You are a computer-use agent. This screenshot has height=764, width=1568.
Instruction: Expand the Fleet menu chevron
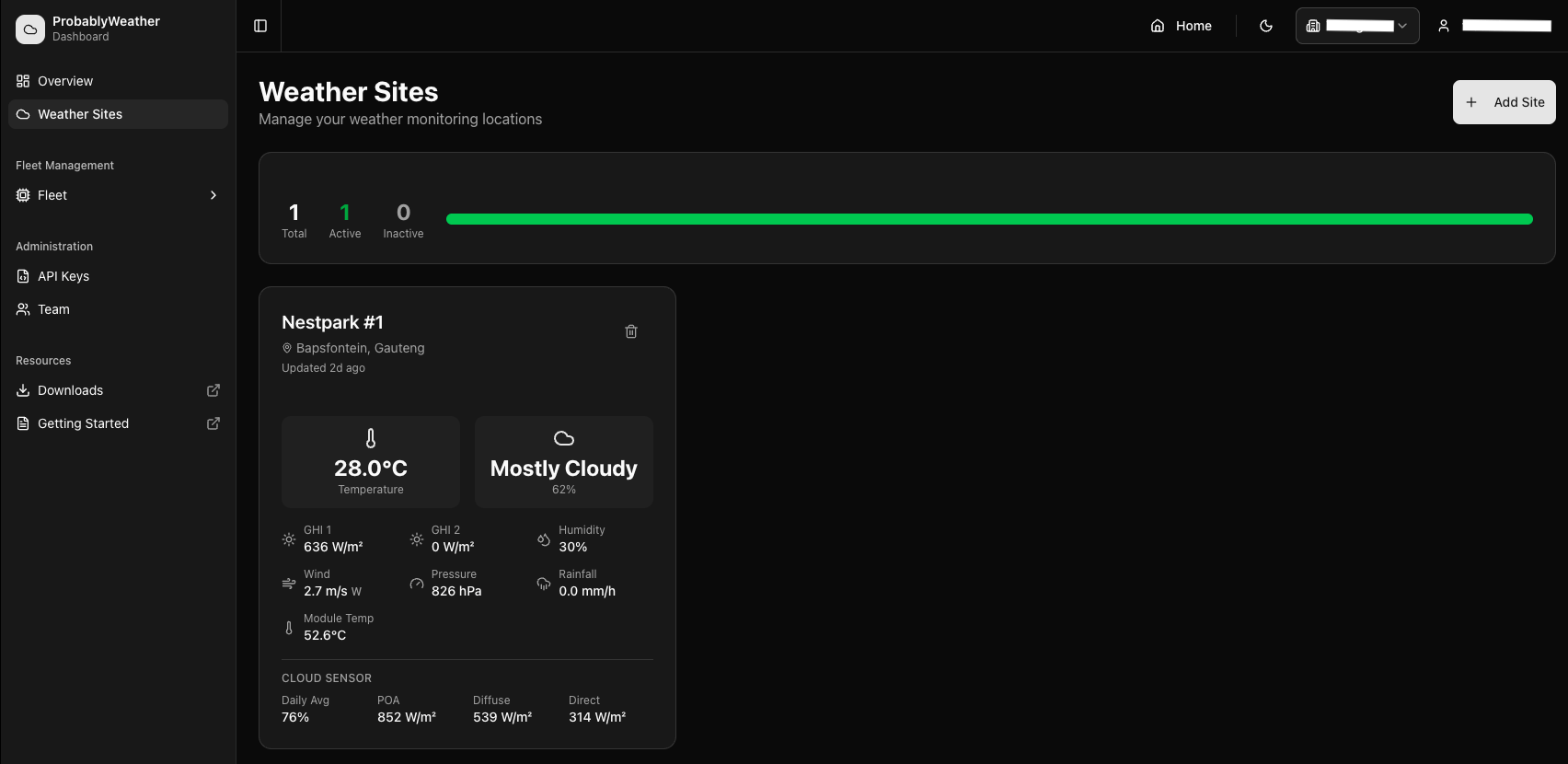pyautogui.click(x=213, y=195)
